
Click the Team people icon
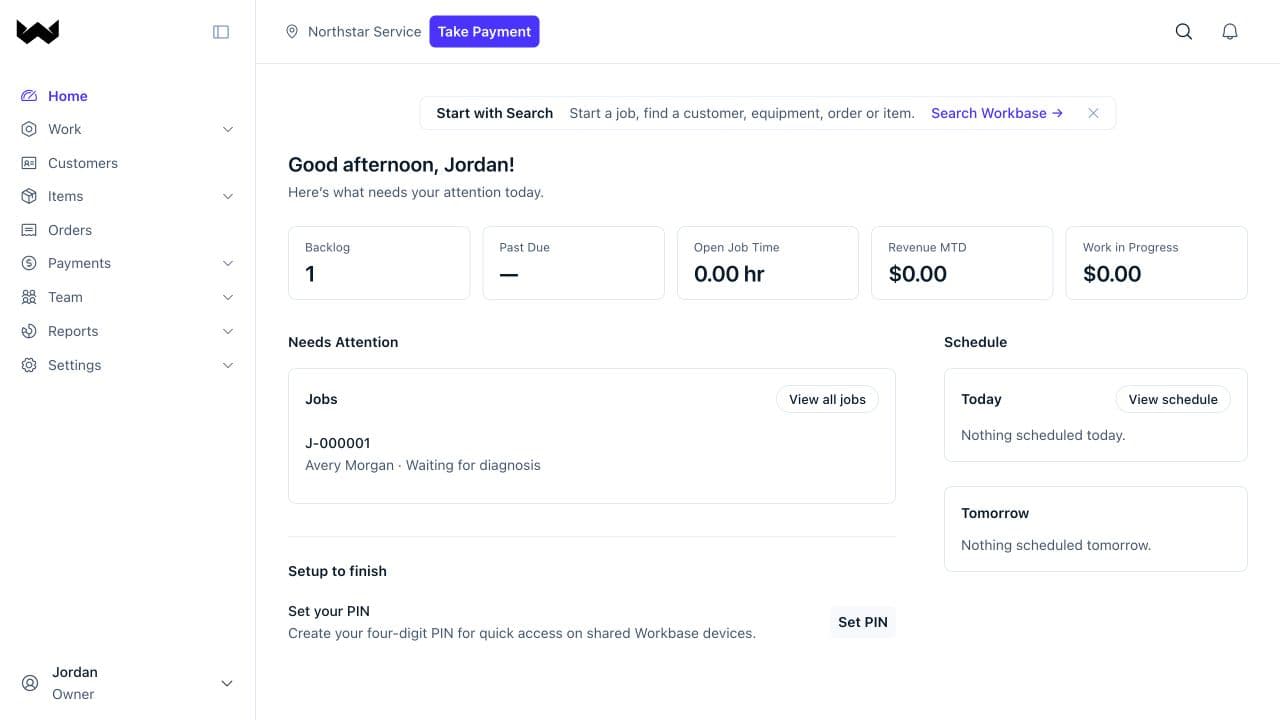tap(29, 297)
